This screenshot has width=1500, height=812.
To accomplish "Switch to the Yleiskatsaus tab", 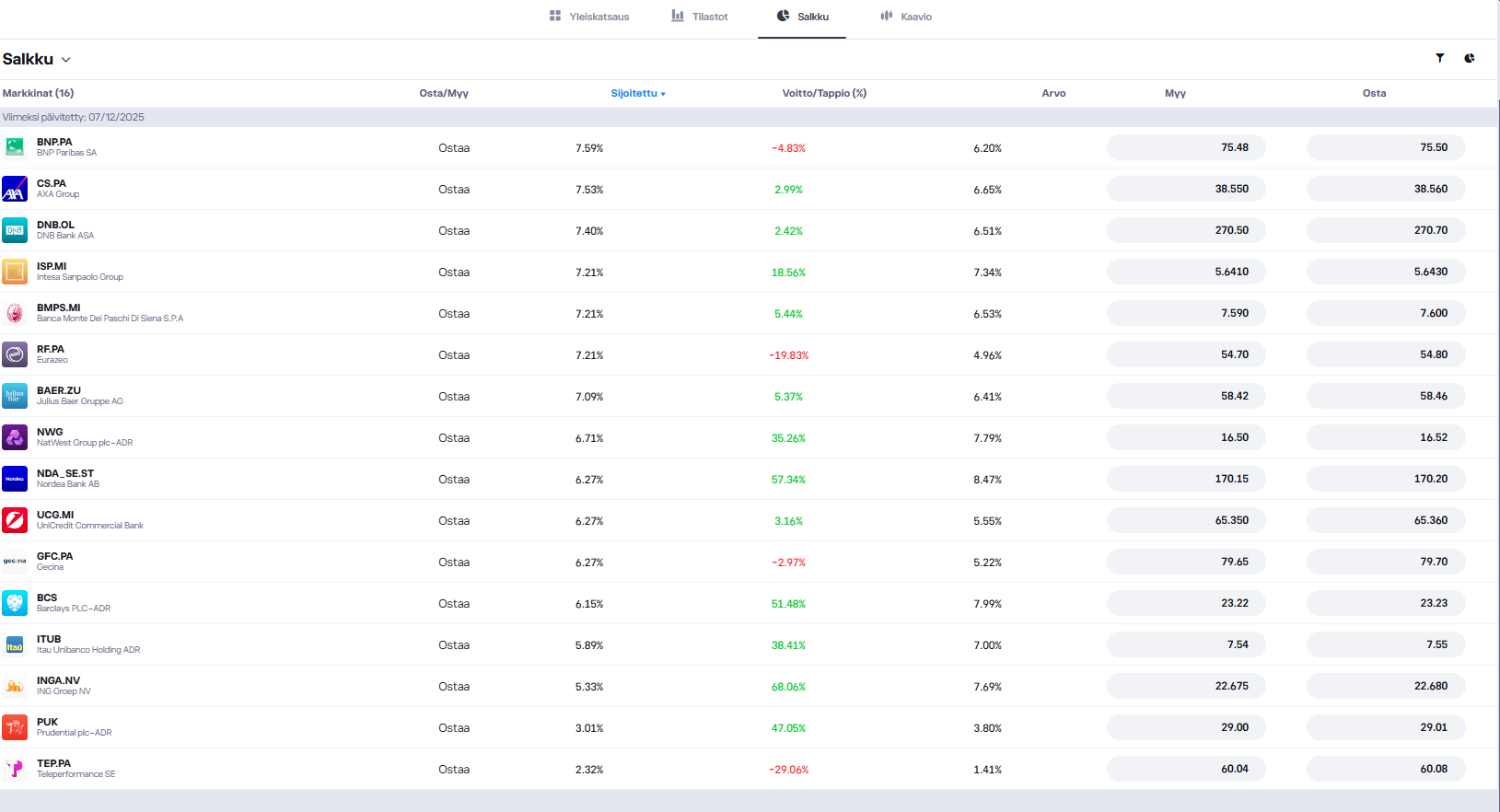I will click(589, 17).
